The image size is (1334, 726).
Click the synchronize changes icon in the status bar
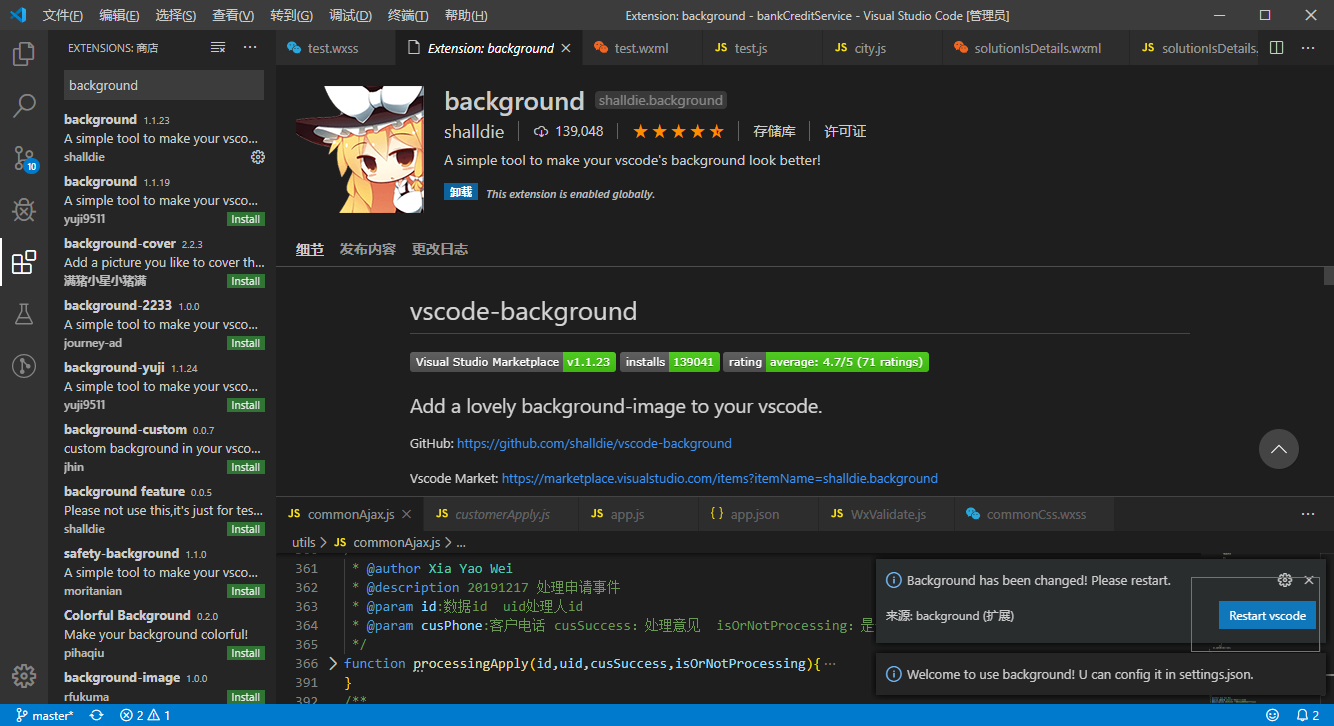click(x=96, y=715)
